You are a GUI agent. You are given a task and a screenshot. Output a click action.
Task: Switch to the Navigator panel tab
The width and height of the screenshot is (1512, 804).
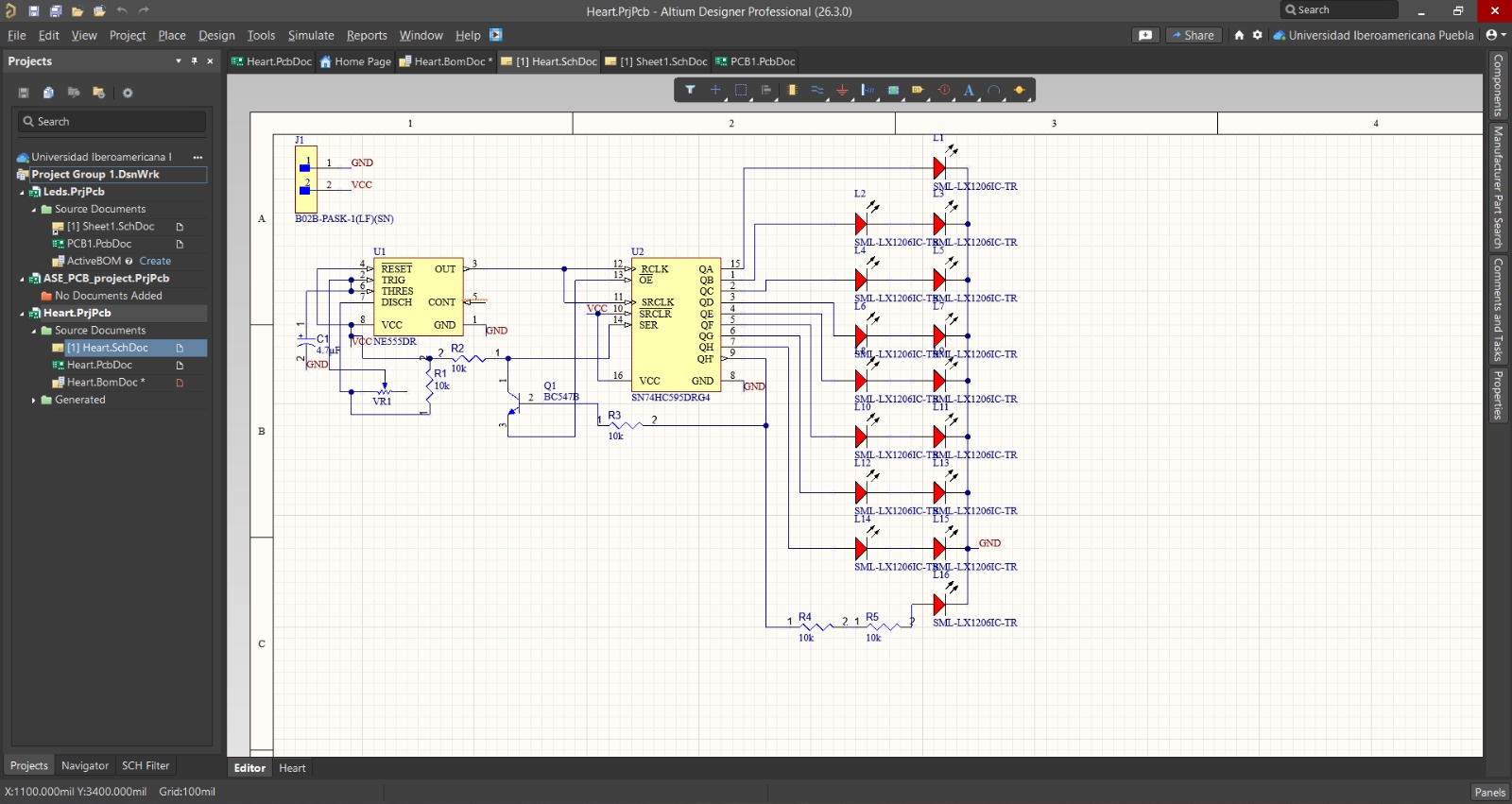tap(85, 766)
